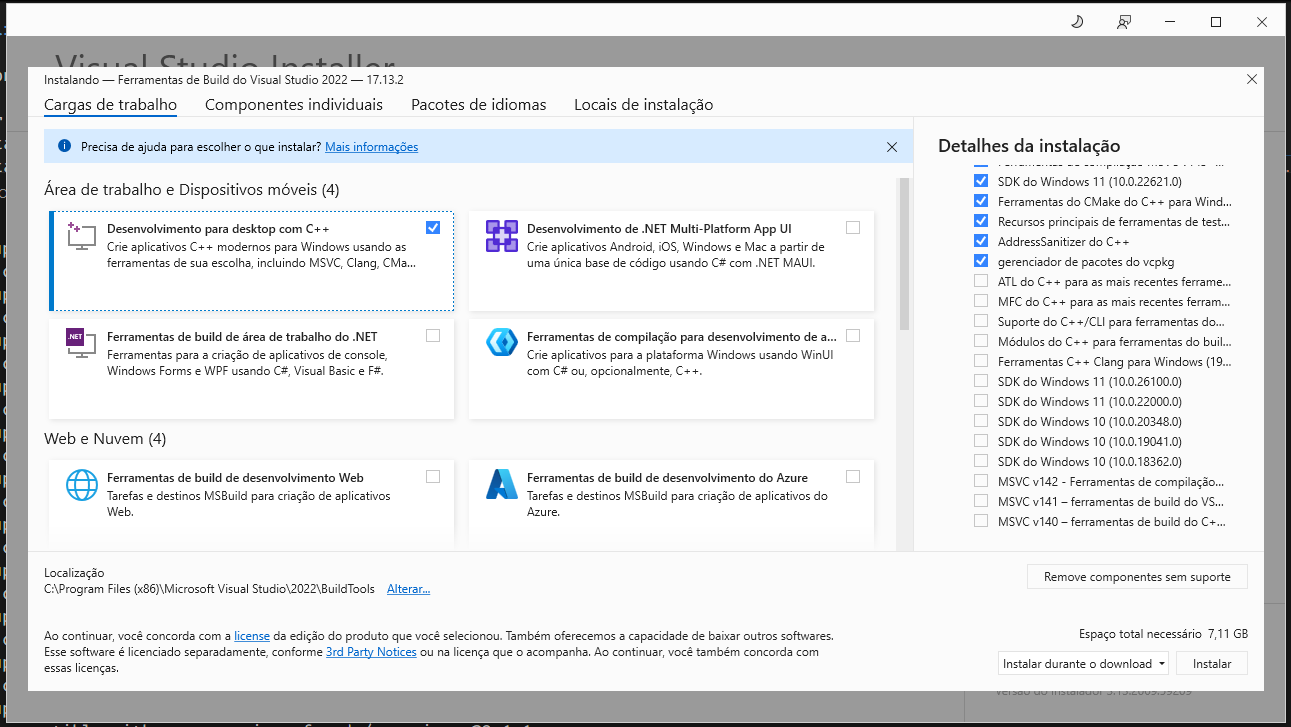Click the installation path text C:\Program Files (x86)

[209, 589]
